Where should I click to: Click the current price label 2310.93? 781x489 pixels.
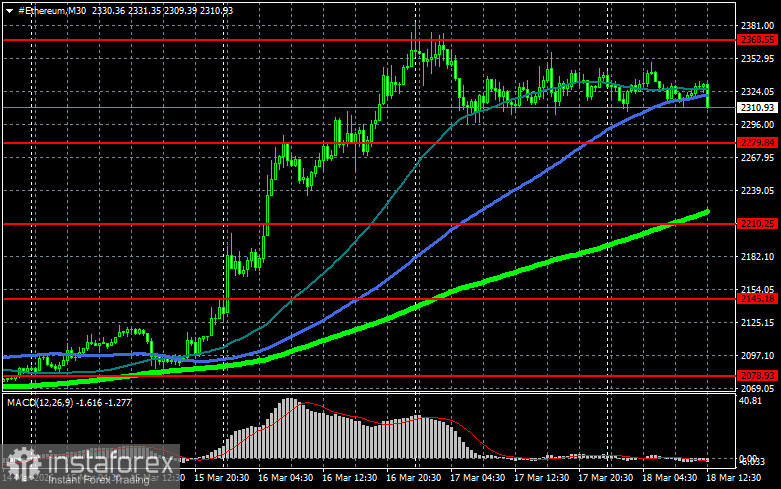pos(758,108)
